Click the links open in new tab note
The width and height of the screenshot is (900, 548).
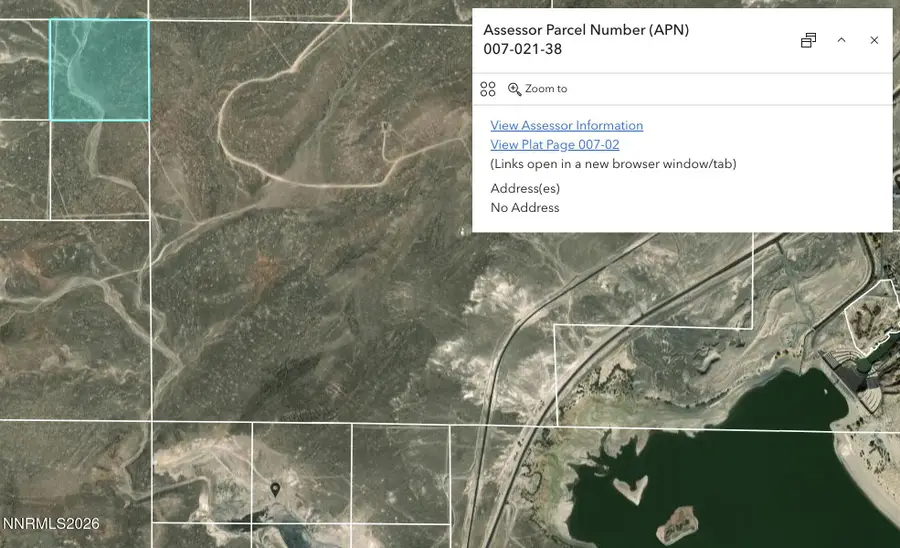point(613,164)
